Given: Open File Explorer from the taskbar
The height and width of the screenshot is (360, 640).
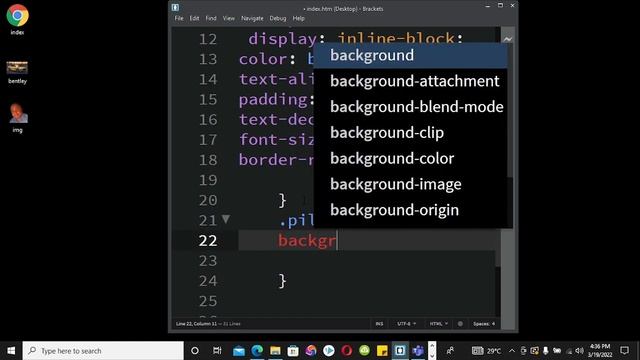Looking at the screenshot, I should coord(275,351).
